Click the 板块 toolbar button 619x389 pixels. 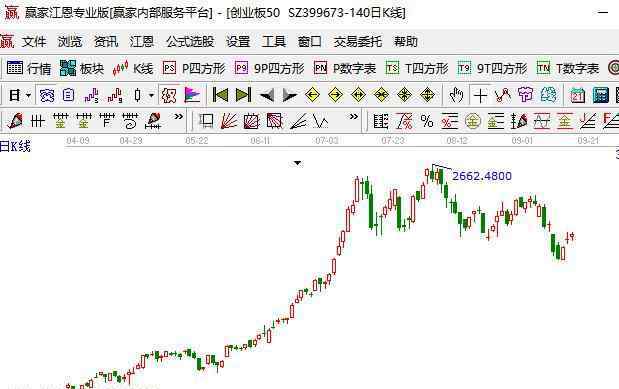pyautogui.click(x=82, y=68)
